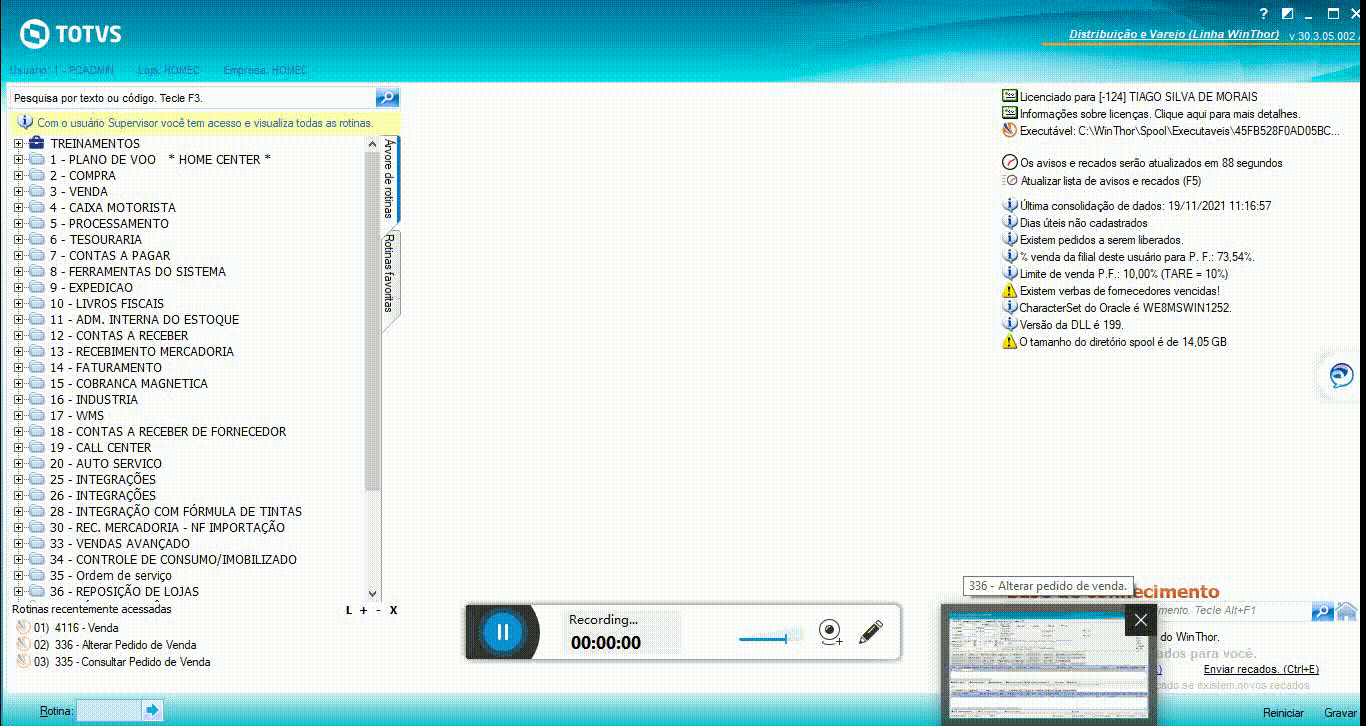Select 10 - LIVROS FISCAIS
Screen dimensions: 1366x726
coord(107,304)
